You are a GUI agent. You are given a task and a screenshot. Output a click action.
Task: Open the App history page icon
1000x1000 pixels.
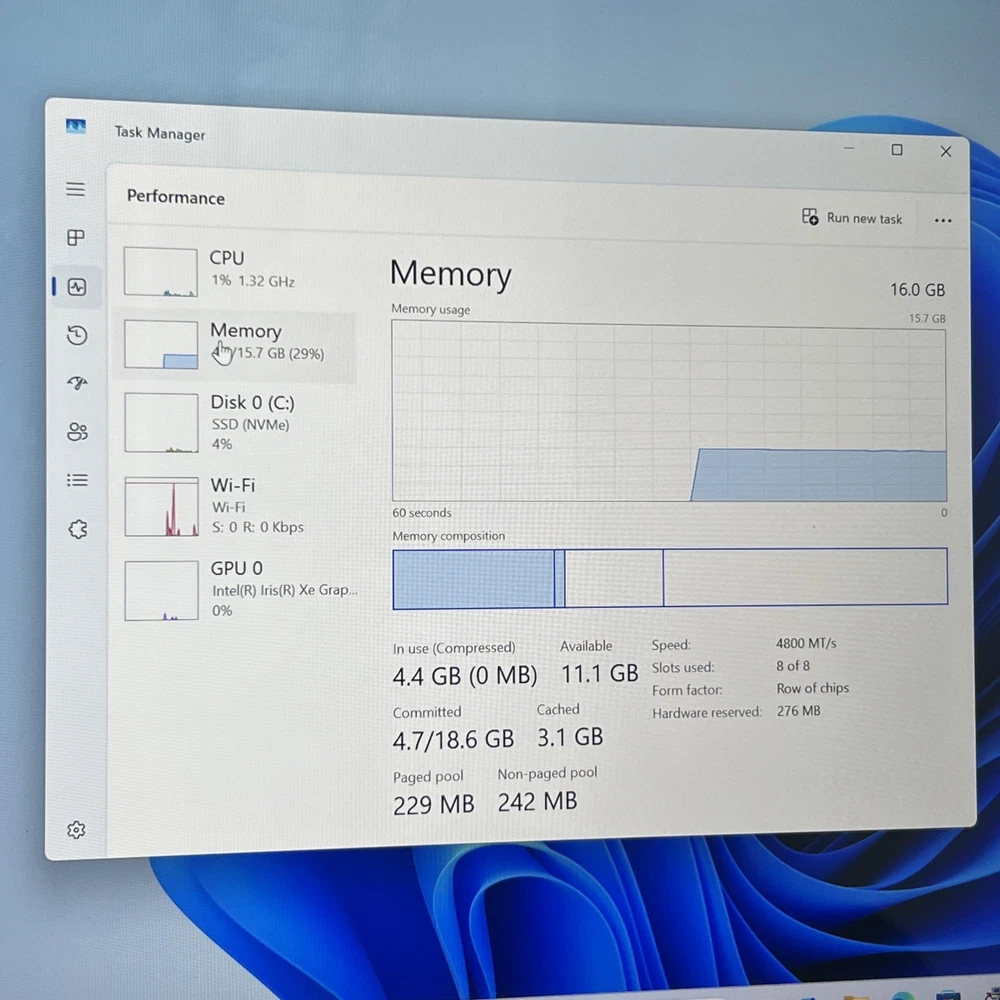77,335
